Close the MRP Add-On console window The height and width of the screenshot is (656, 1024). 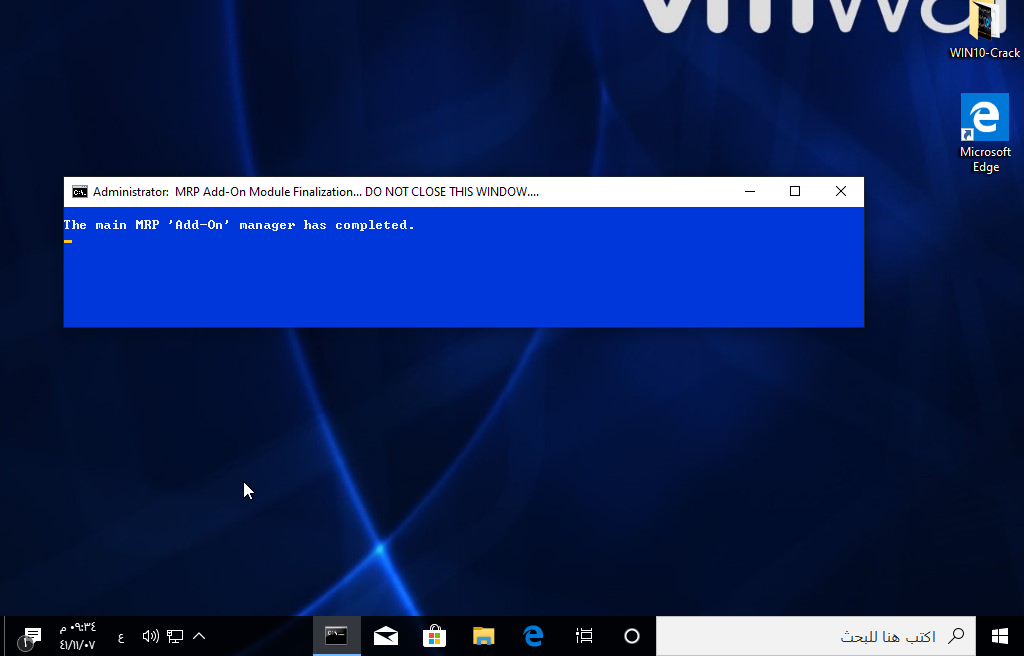point(840,191)
